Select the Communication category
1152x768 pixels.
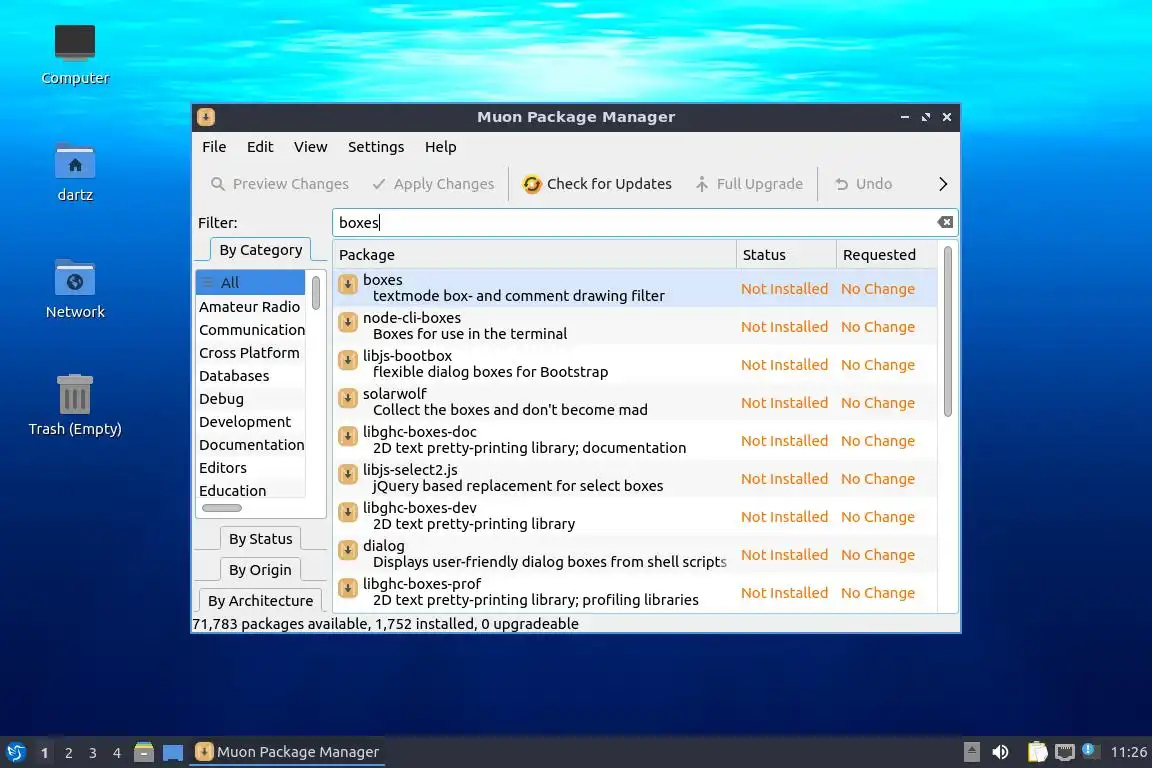point(250,330)
